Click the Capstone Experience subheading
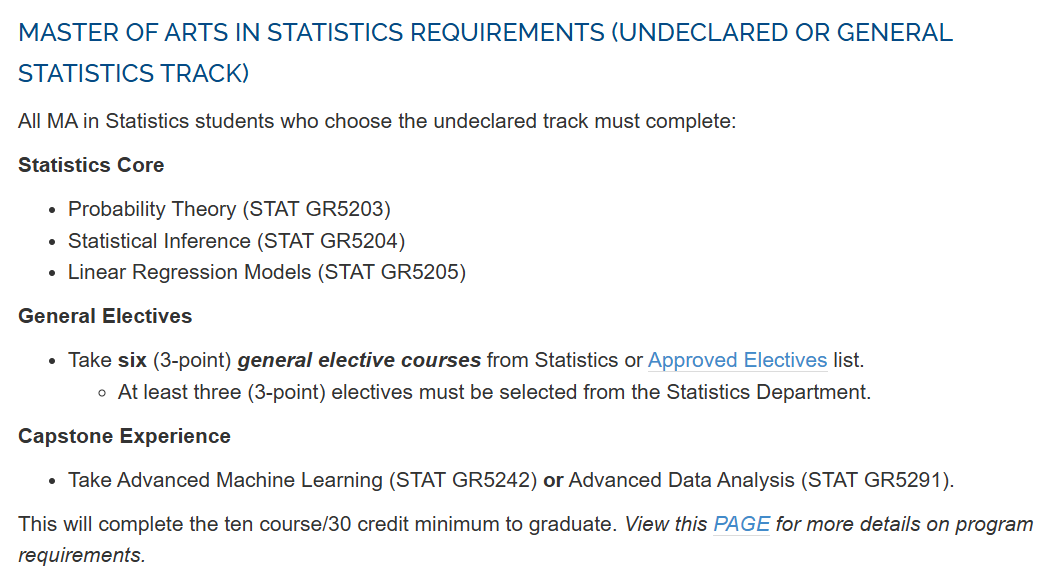The image size is (1045, 575). [124, 436]
